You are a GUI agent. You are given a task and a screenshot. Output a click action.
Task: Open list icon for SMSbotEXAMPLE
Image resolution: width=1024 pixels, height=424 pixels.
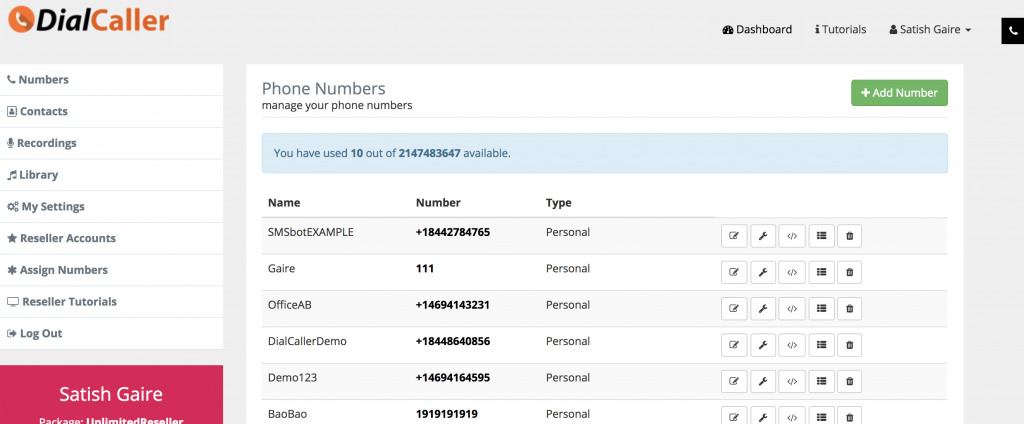(822, 236)
